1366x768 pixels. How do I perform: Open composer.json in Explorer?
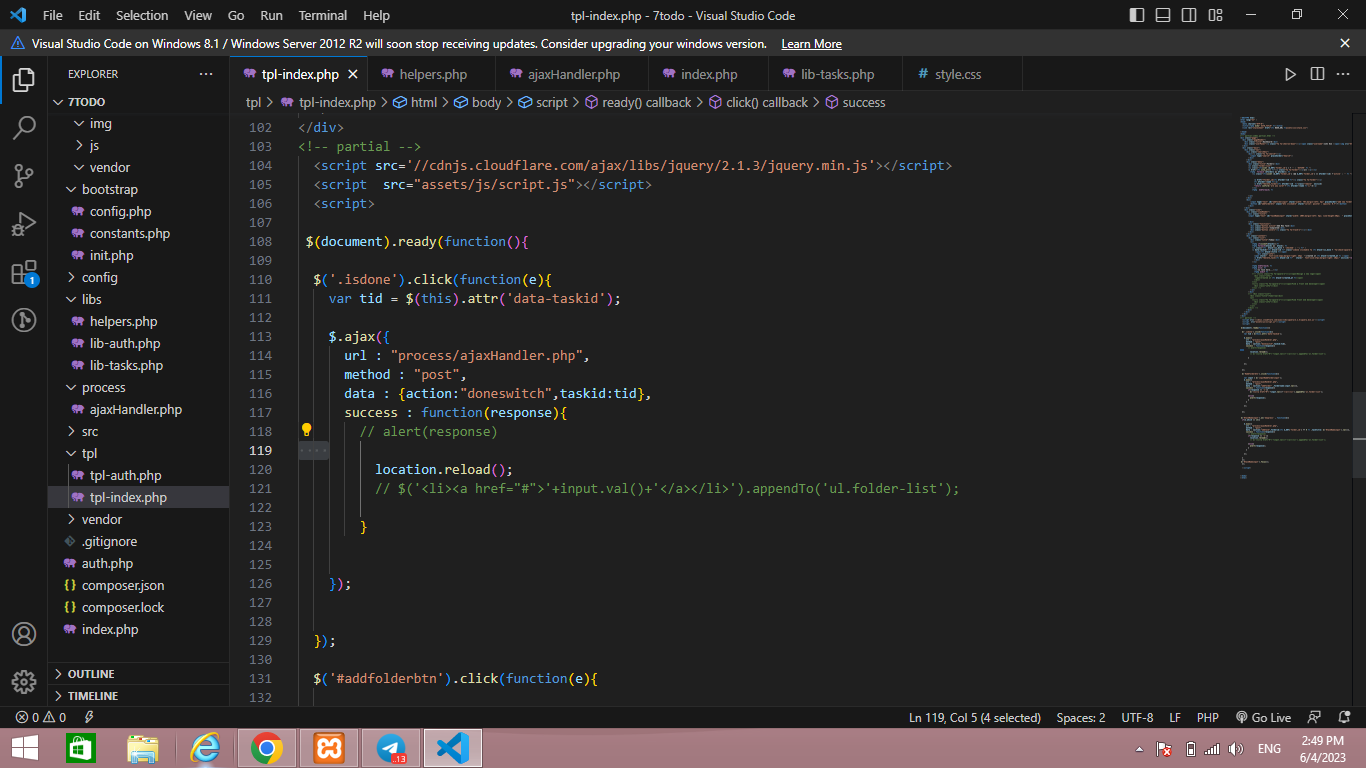139,586
